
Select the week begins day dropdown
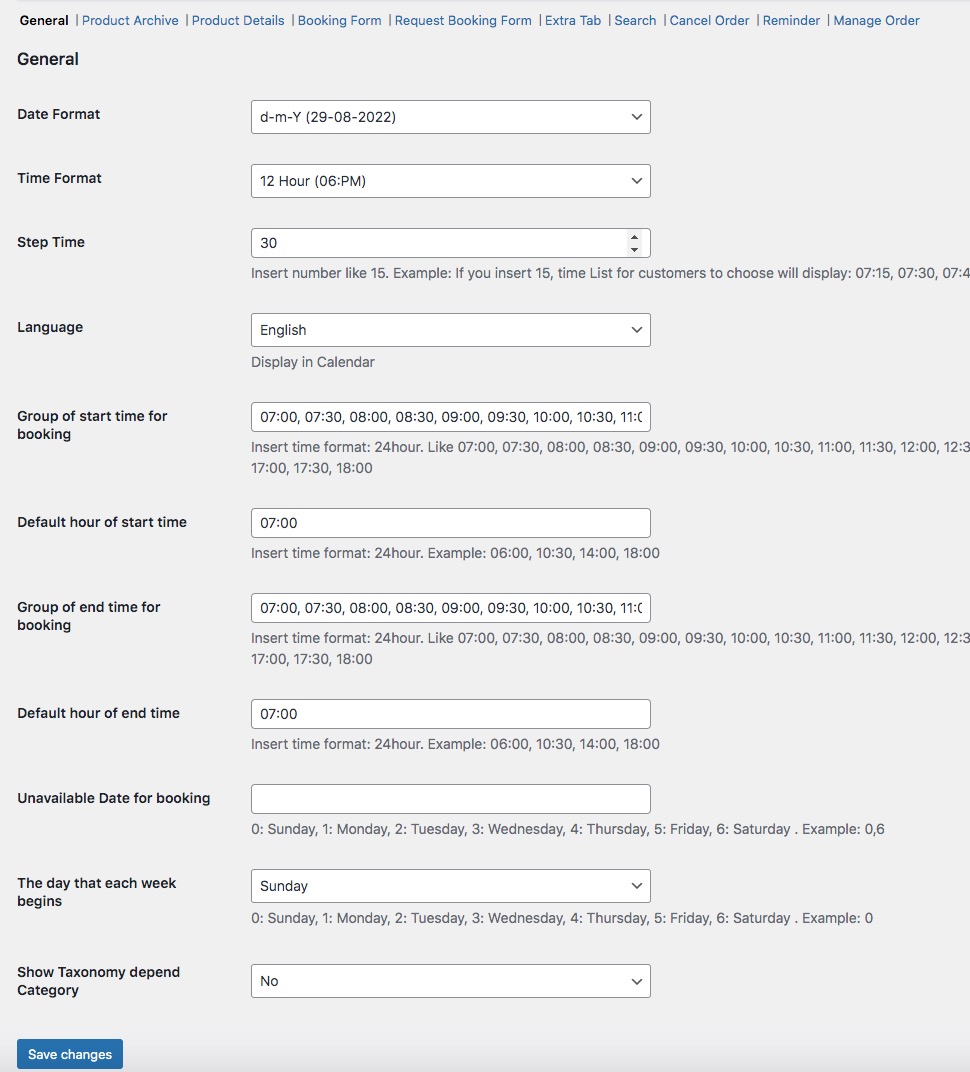click(x=450, y=886)
